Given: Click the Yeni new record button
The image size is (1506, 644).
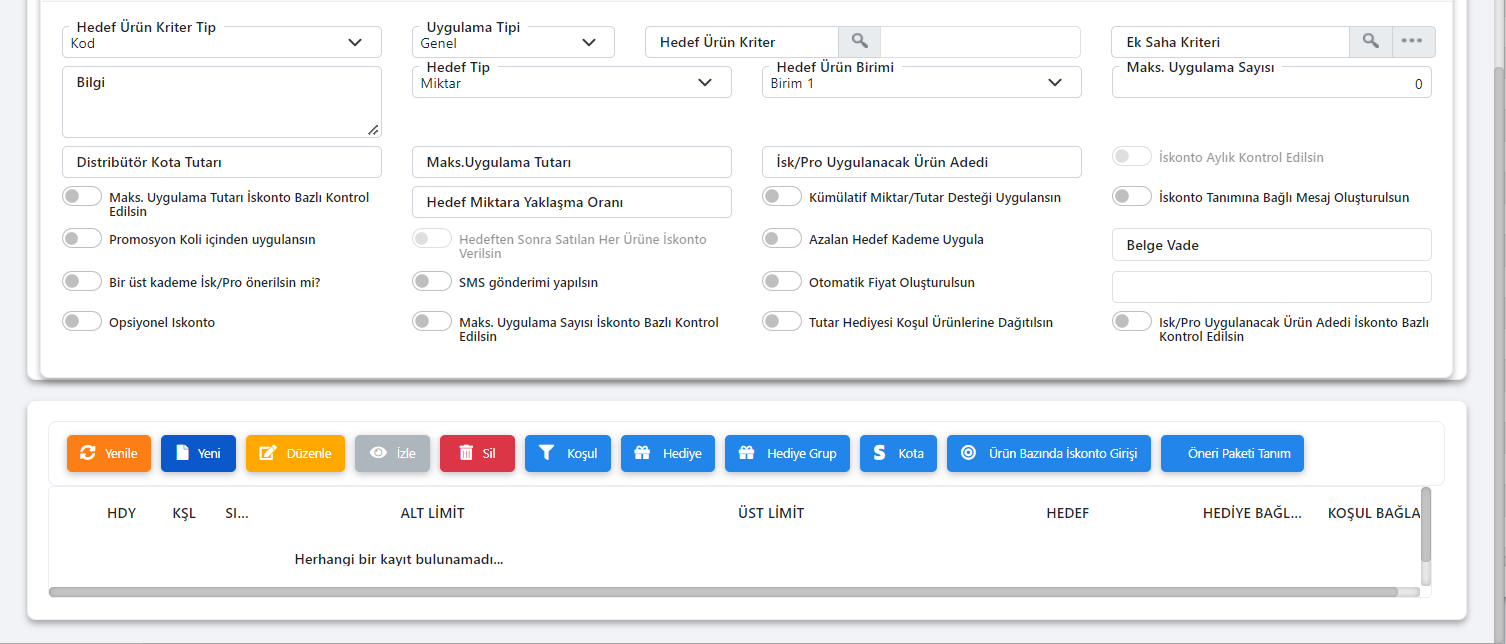Looking at the screenshot, I should [198, 453].
